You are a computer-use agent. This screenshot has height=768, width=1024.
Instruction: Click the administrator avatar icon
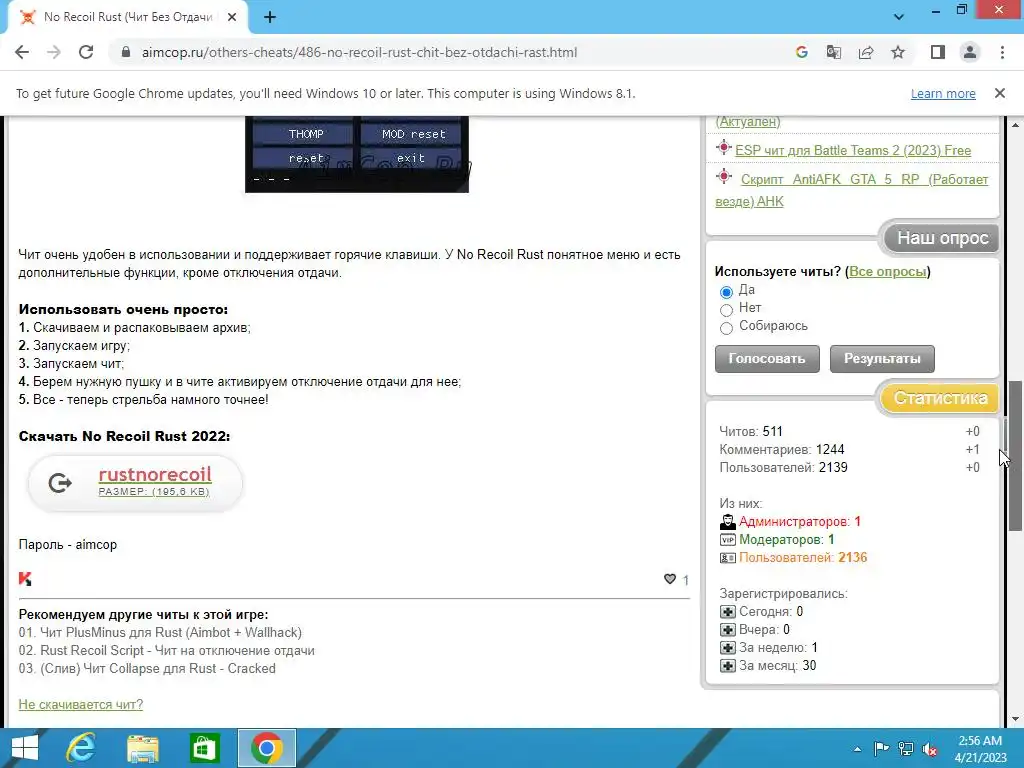[x=728, y=522]
